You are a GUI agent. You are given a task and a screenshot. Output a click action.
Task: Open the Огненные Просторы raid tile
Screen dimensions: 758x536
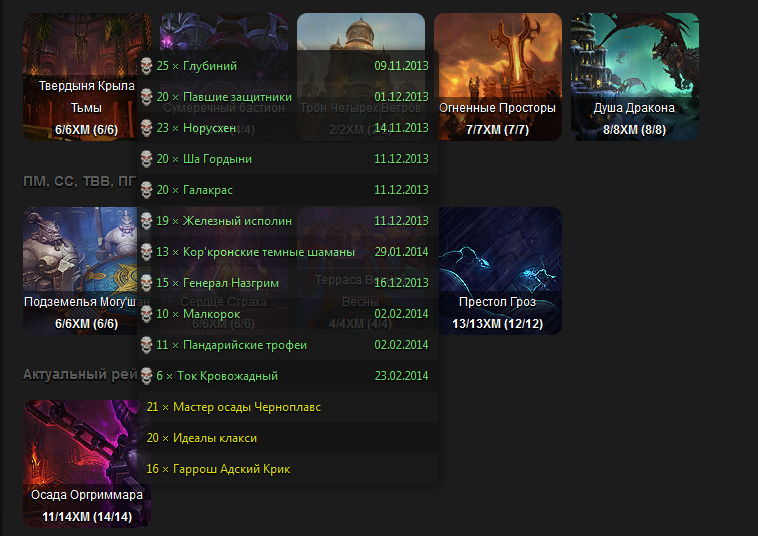[498, 77]
